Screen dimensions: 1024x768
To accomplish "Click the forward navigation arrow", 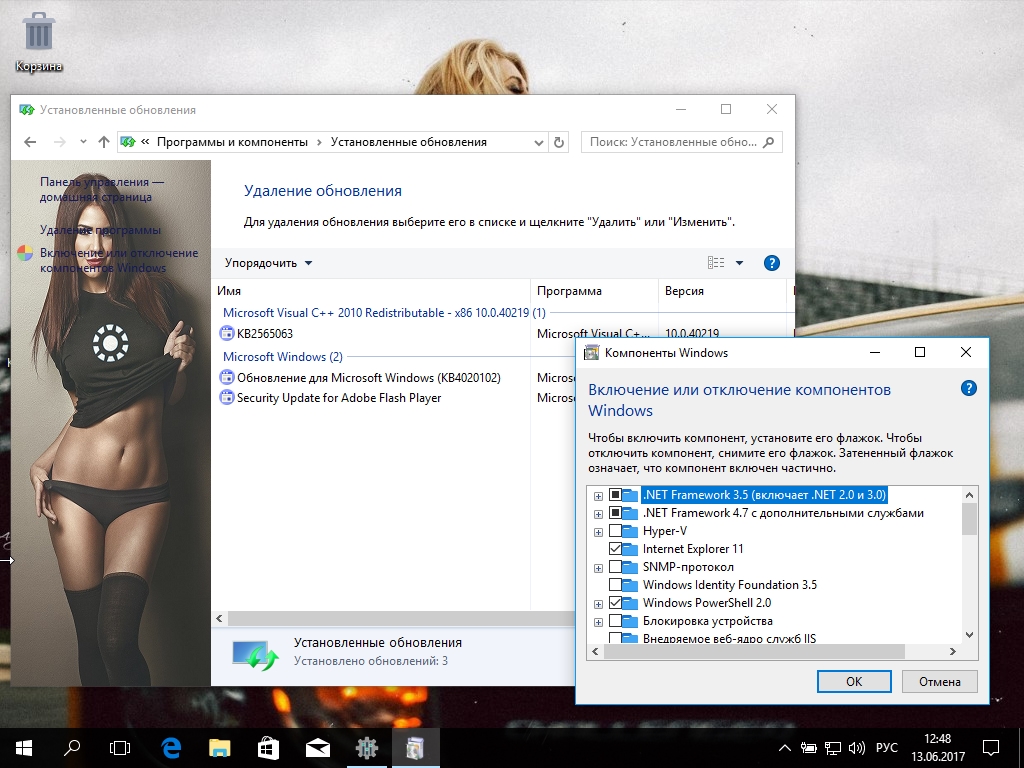I will coord(59,142).
